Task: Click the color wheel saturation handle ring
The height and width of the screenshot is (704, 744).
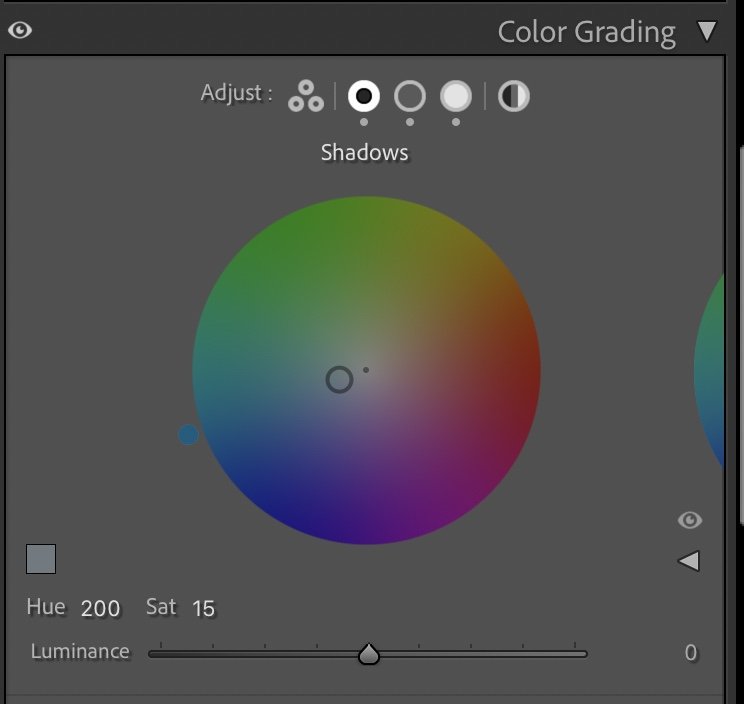Action: (339, 380)
